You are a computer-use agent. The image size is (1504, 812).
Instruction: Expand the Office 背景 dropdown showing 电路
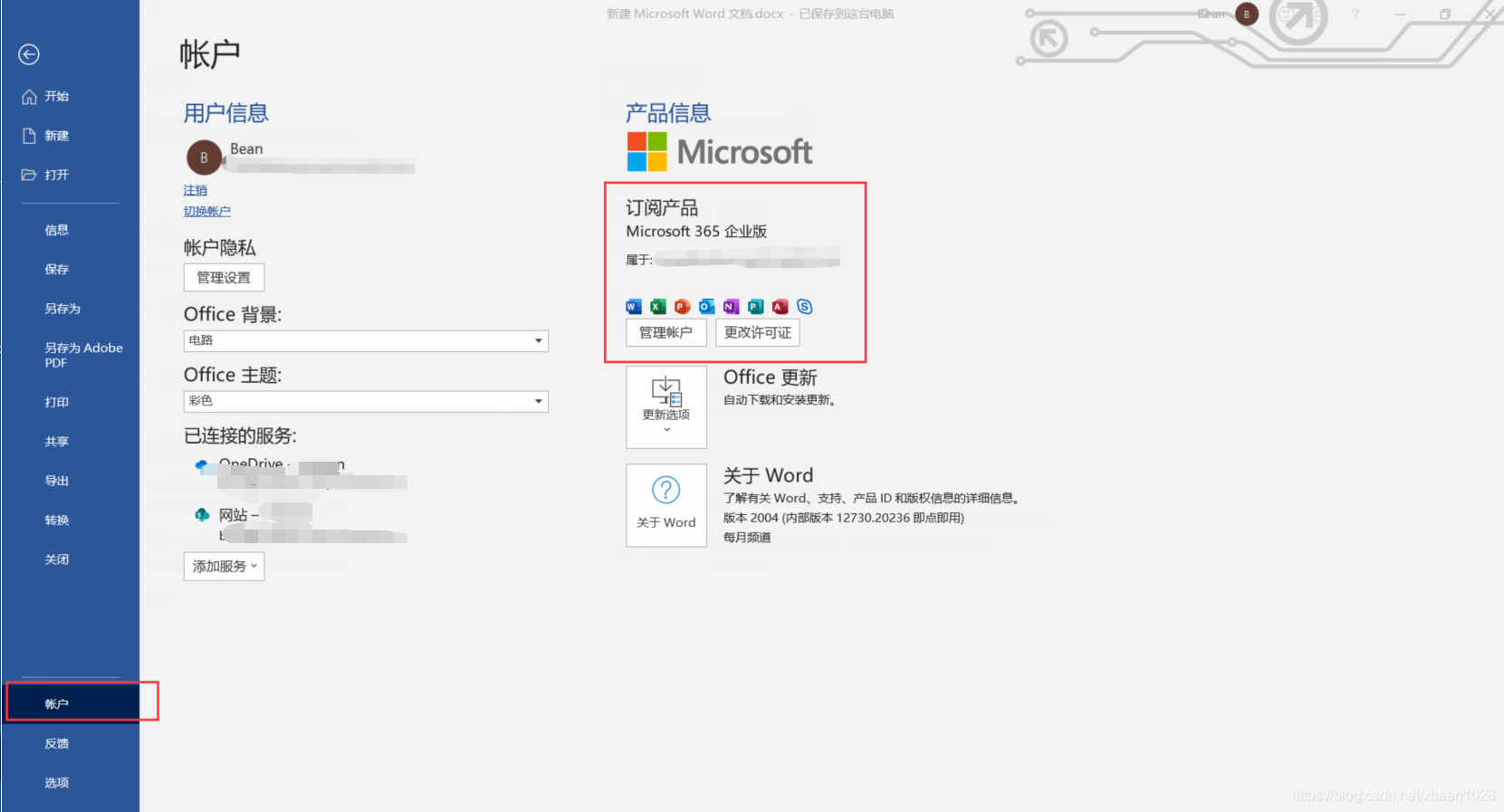[366, 340]
